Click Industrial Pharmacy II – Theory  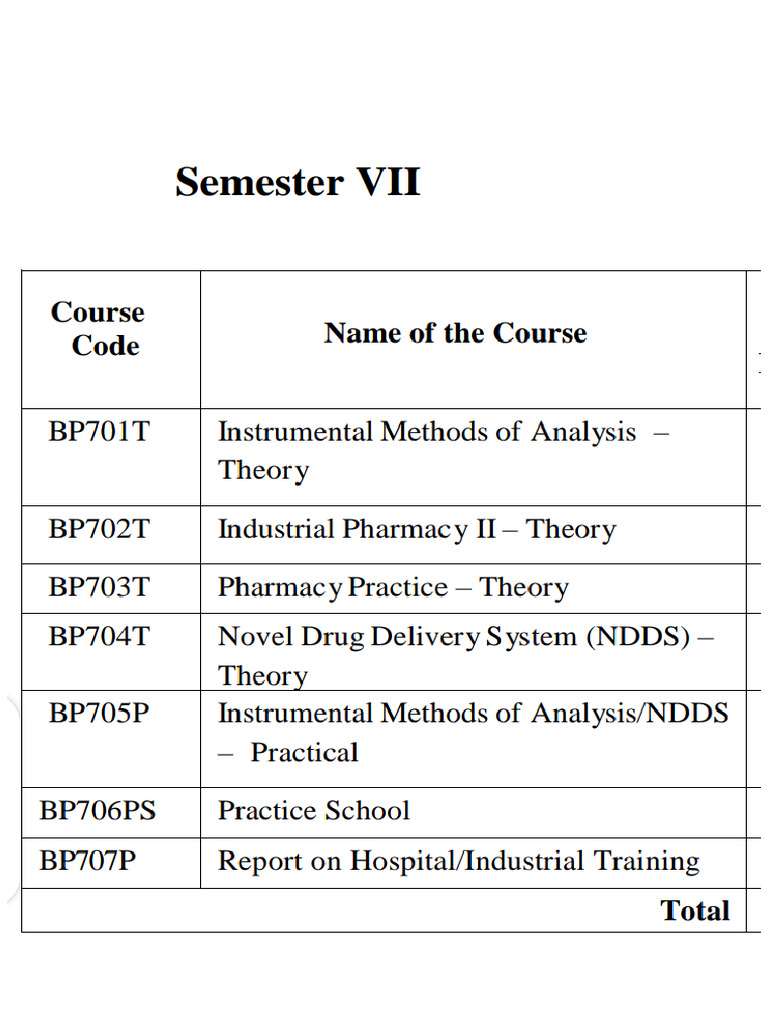coord(416,529)
